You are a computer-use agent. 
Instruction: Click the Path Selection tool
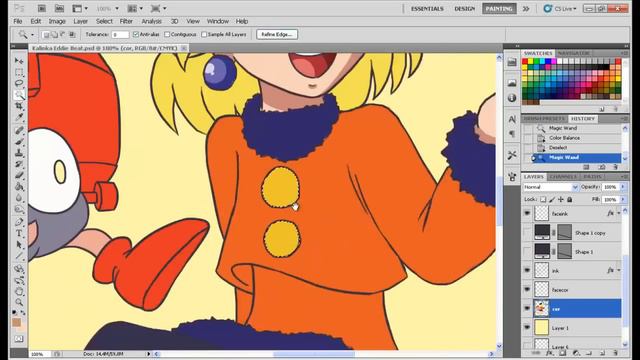[x=19, y=245]
